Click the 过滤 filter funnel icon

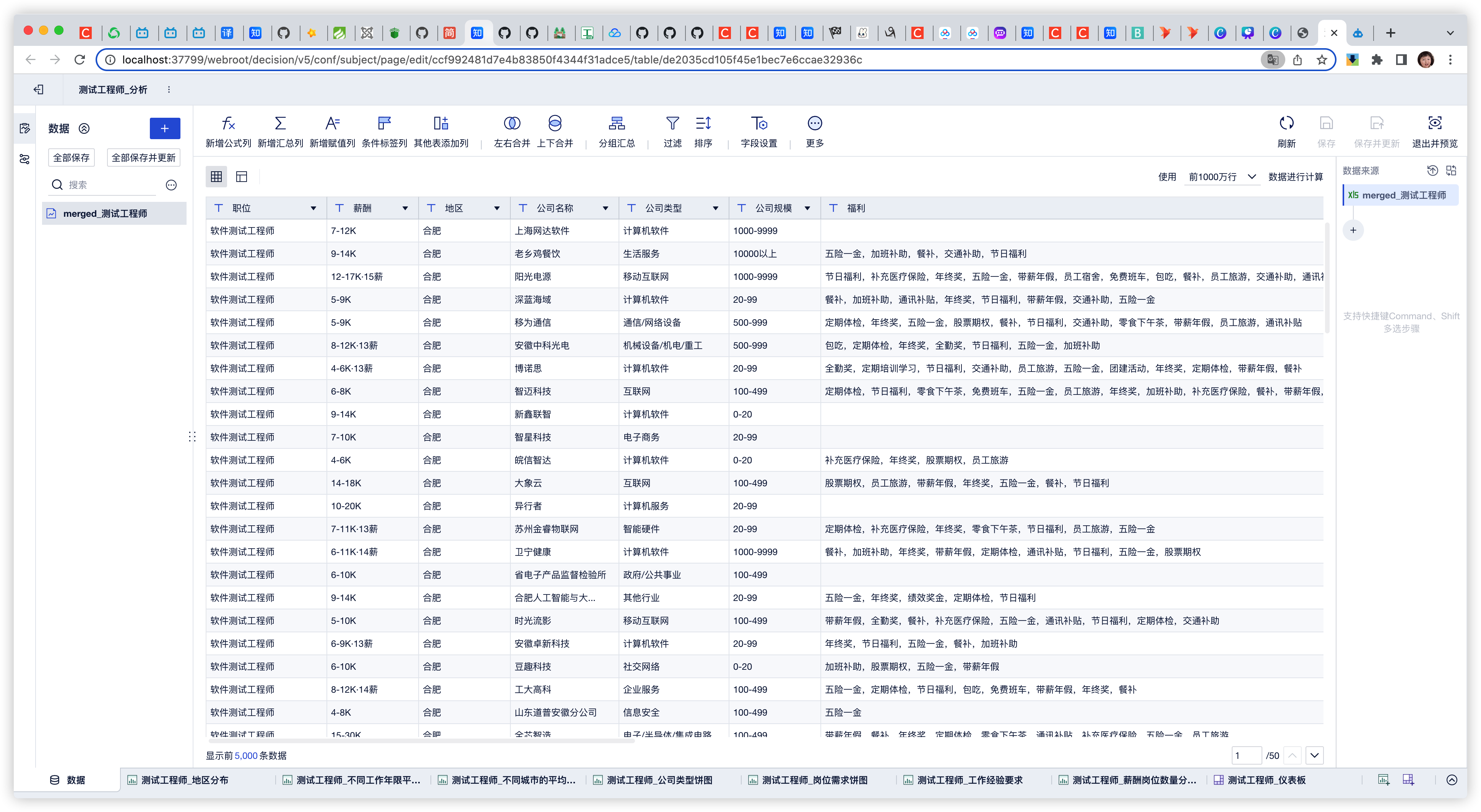click(x=672, y=123)
